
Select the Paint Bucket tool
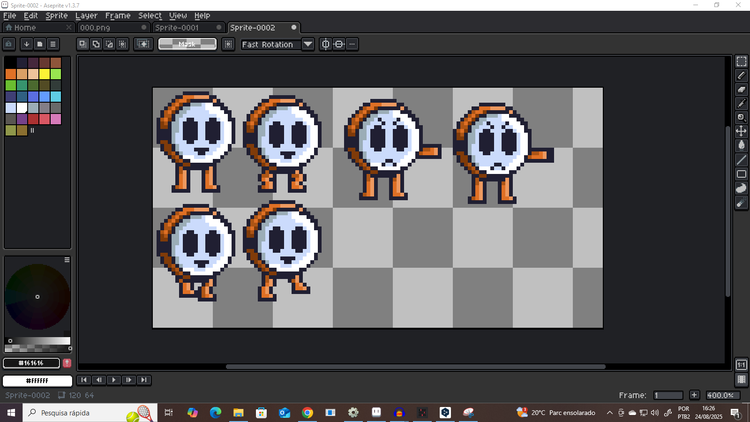click(x=741, y=145)
